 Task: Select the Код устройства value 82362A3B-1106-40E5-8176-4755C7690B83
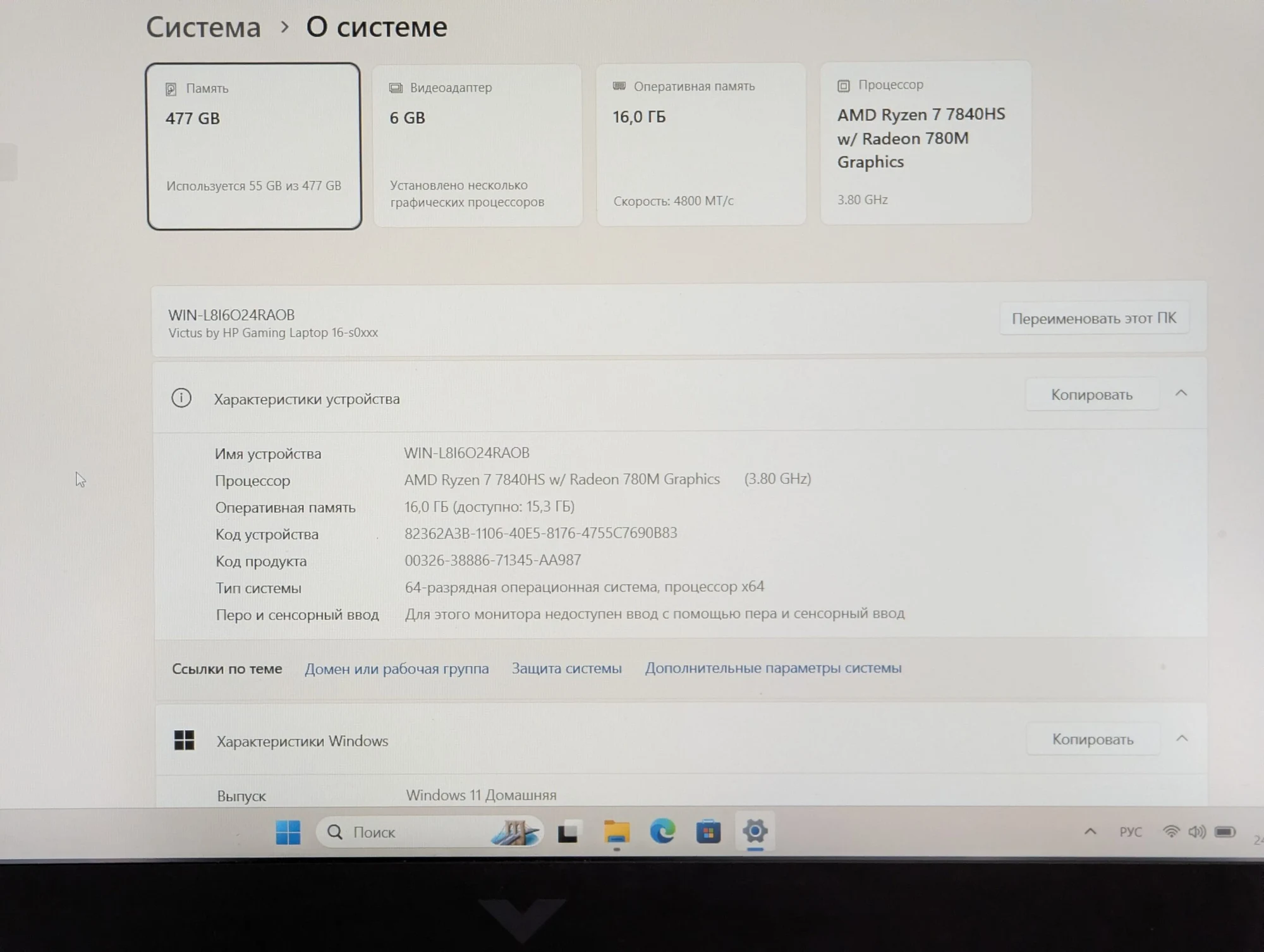tap(541, 533)
